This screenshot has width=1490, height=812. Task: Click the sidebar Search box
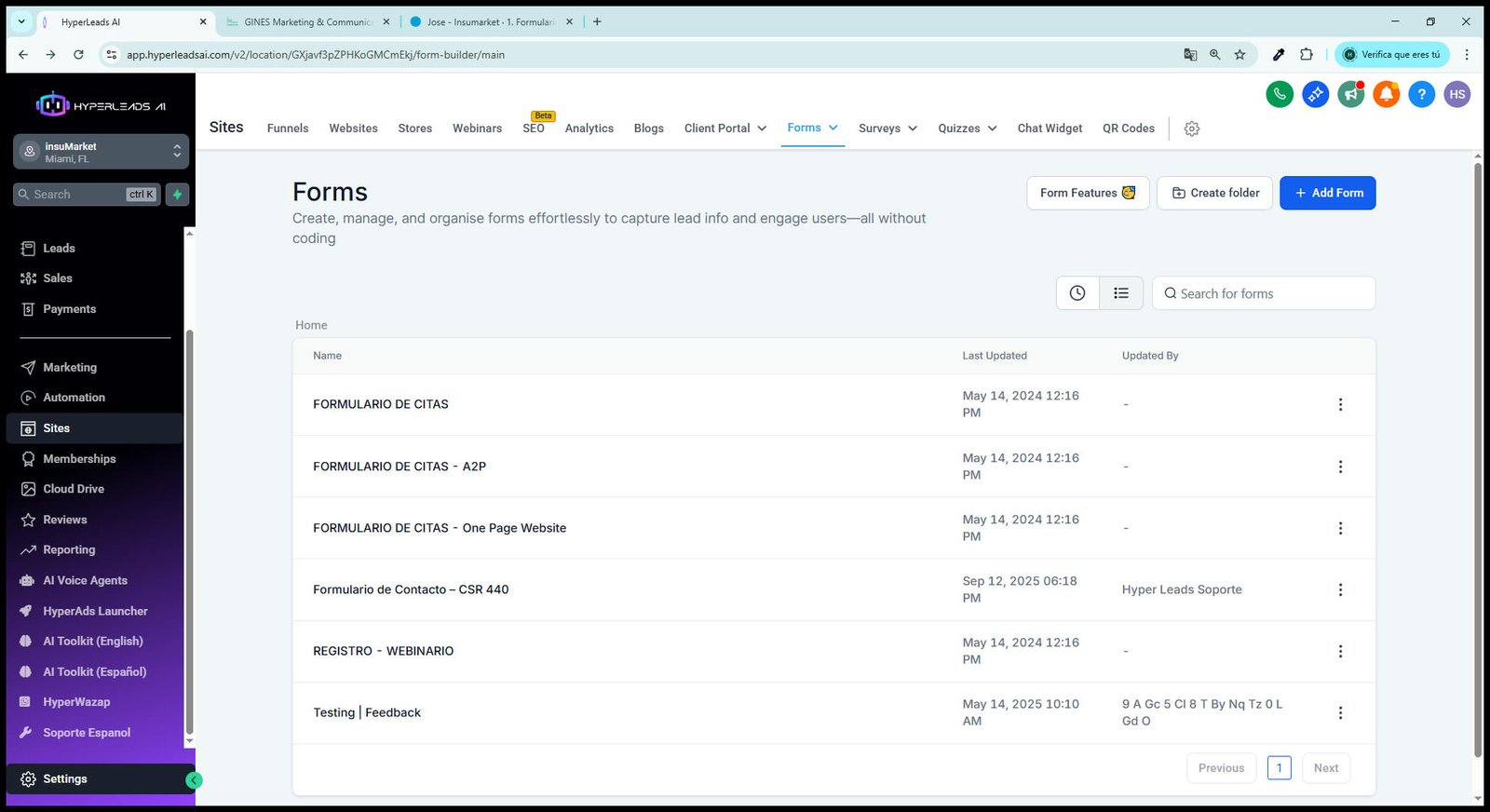(87, 194)
